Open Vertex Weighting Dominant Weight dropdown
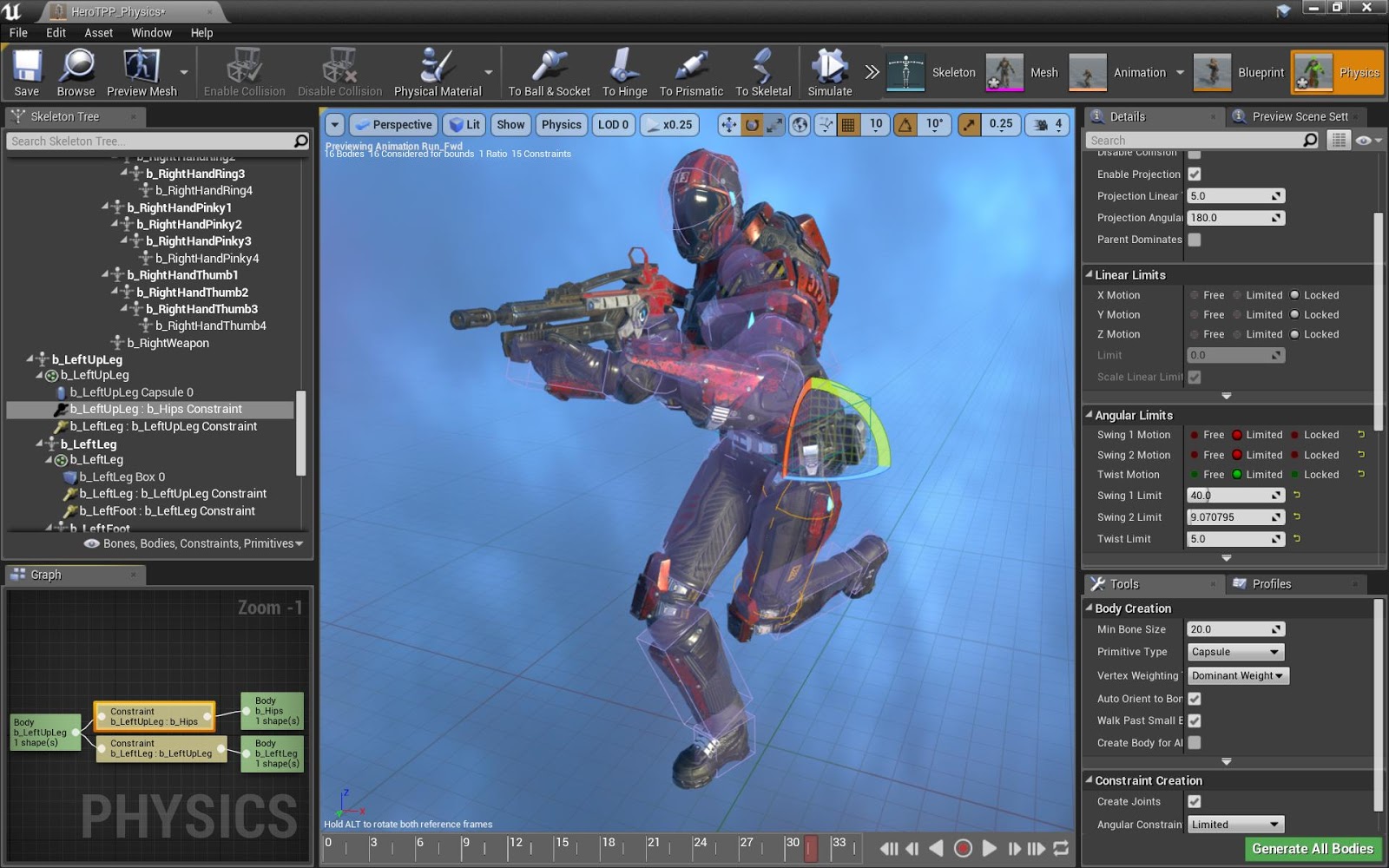 pyautogui.click(x=1238, y=675)
